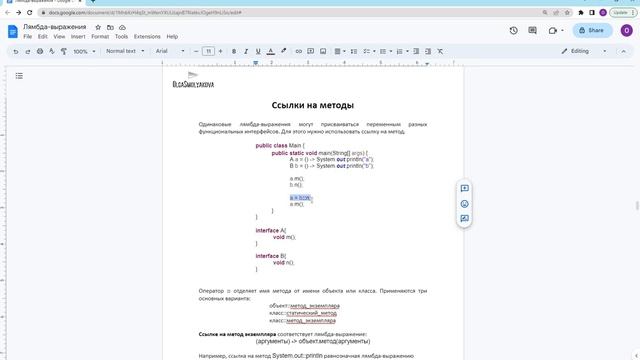The image size is (640, 360).
Task: Open the Arial font dropdown
Action: (x=170, y=51)
